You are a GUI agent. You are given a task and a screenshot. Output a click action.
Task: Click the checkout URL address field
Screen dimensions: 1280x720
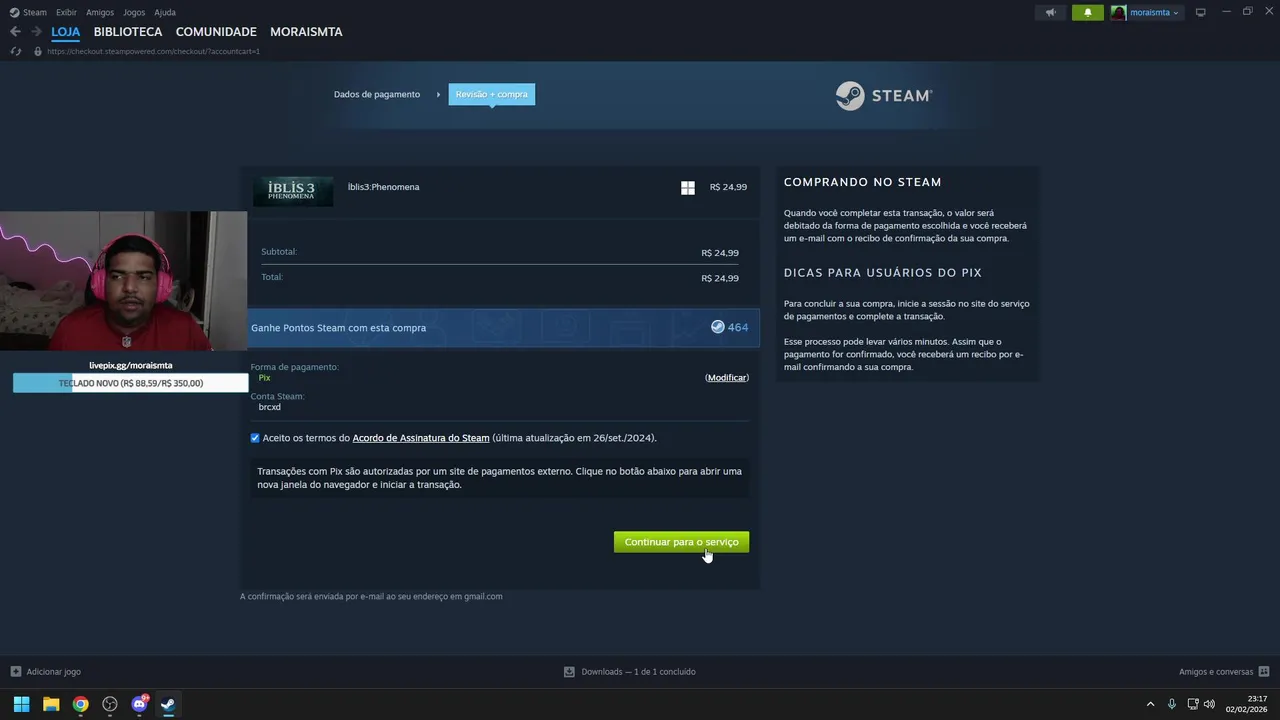(153, 51)
